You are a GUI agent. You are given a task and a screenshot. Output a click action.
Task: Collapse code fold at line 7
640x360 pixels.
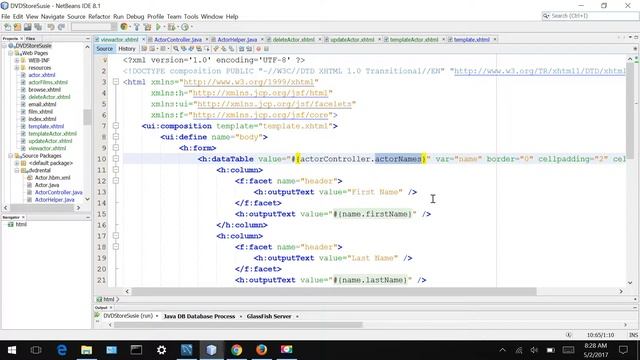coord(116,126)
